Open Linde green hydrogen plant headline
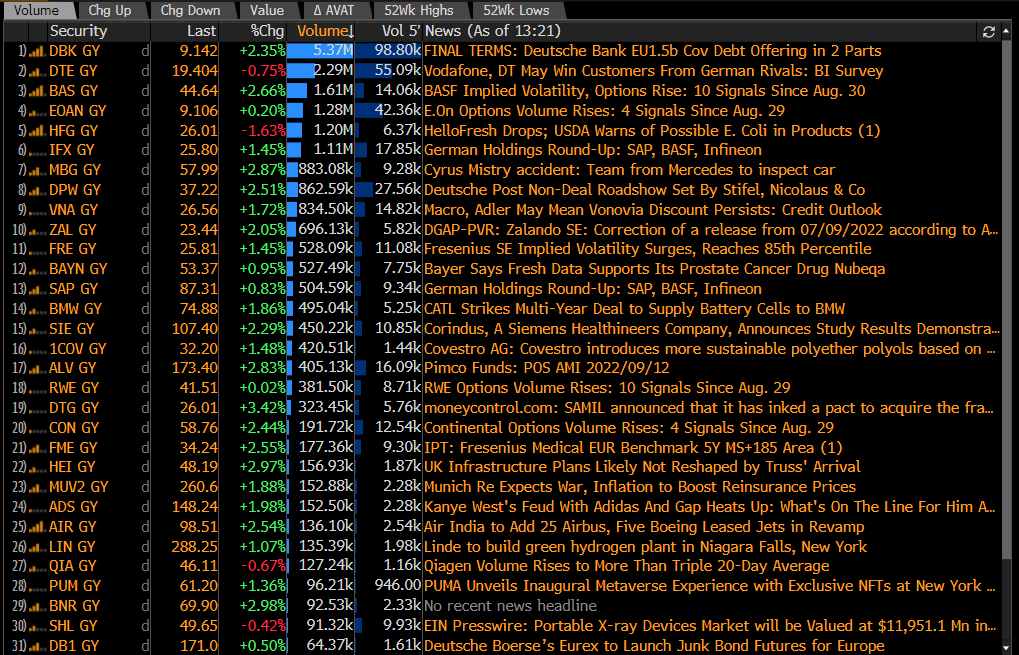 coord(645,546)
